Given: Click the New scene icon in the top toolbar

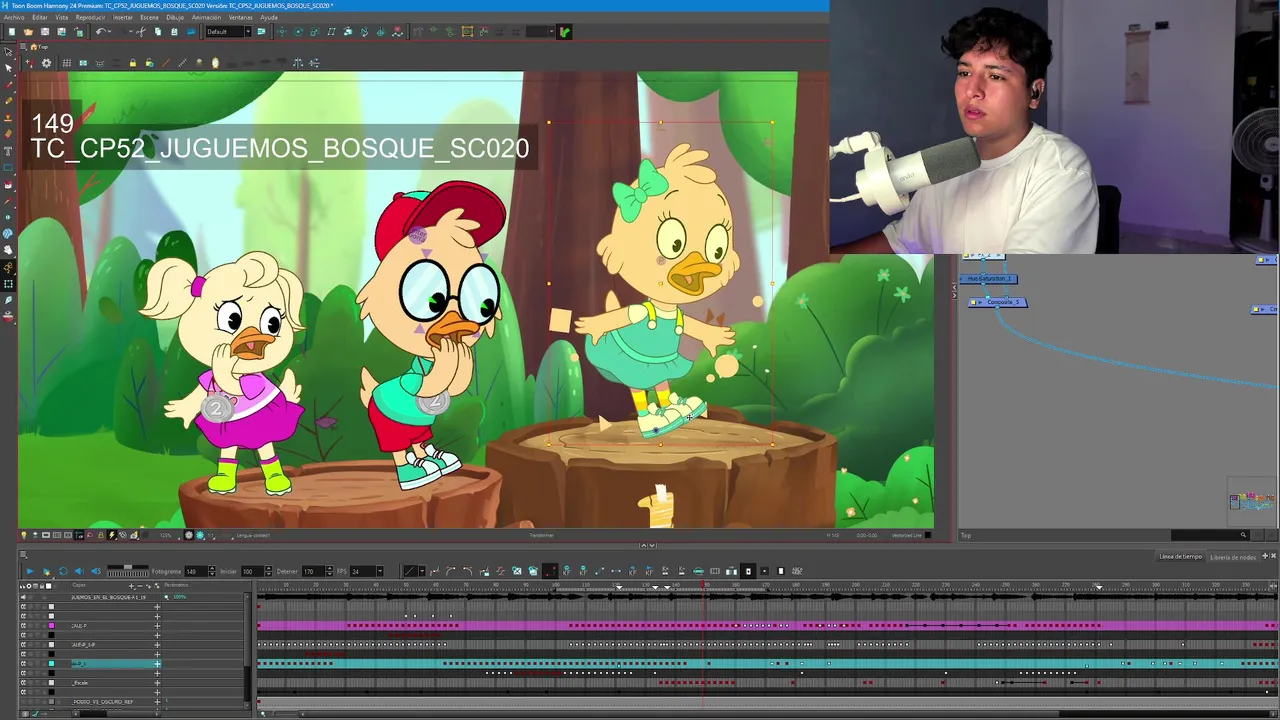Looking at the screenshot, I should click(12, 32).
